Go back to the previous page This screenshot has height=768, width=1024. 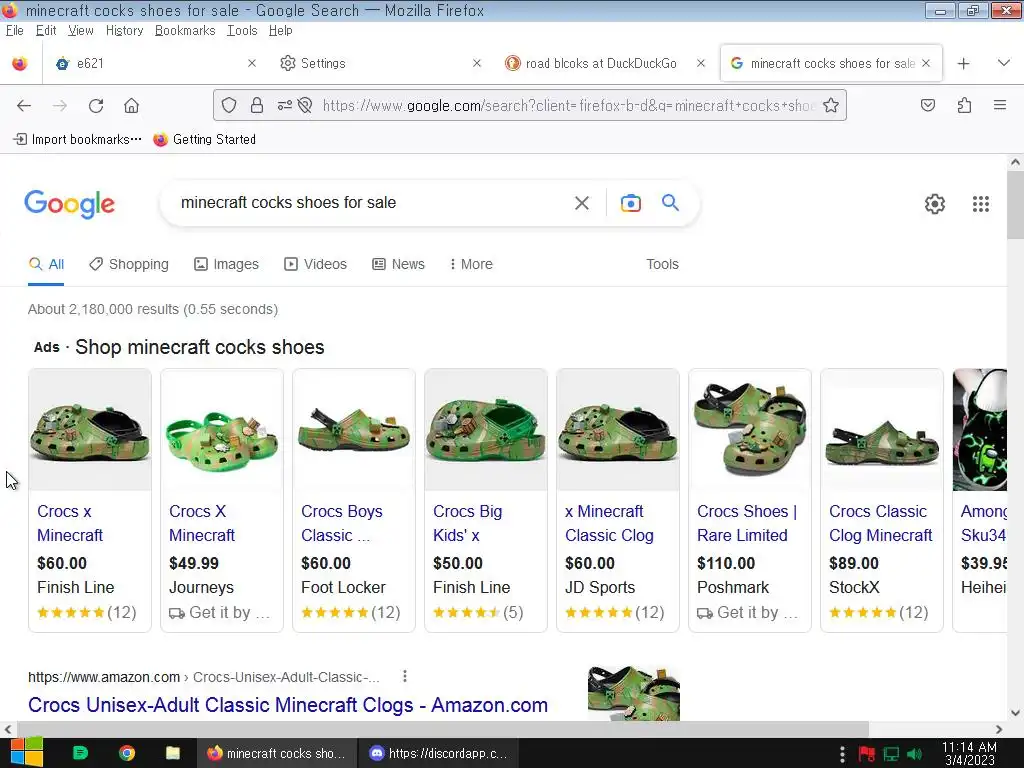[24, 106]
